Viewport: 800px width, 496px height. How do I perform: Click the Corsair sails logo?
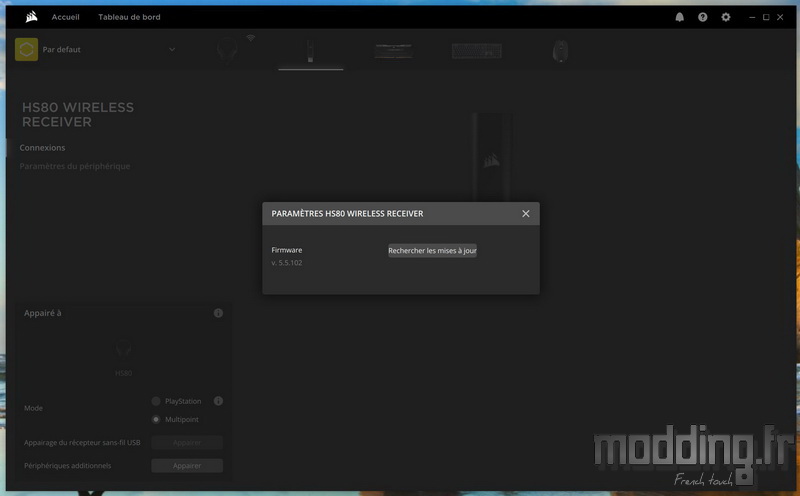click(x=32, y=17)
